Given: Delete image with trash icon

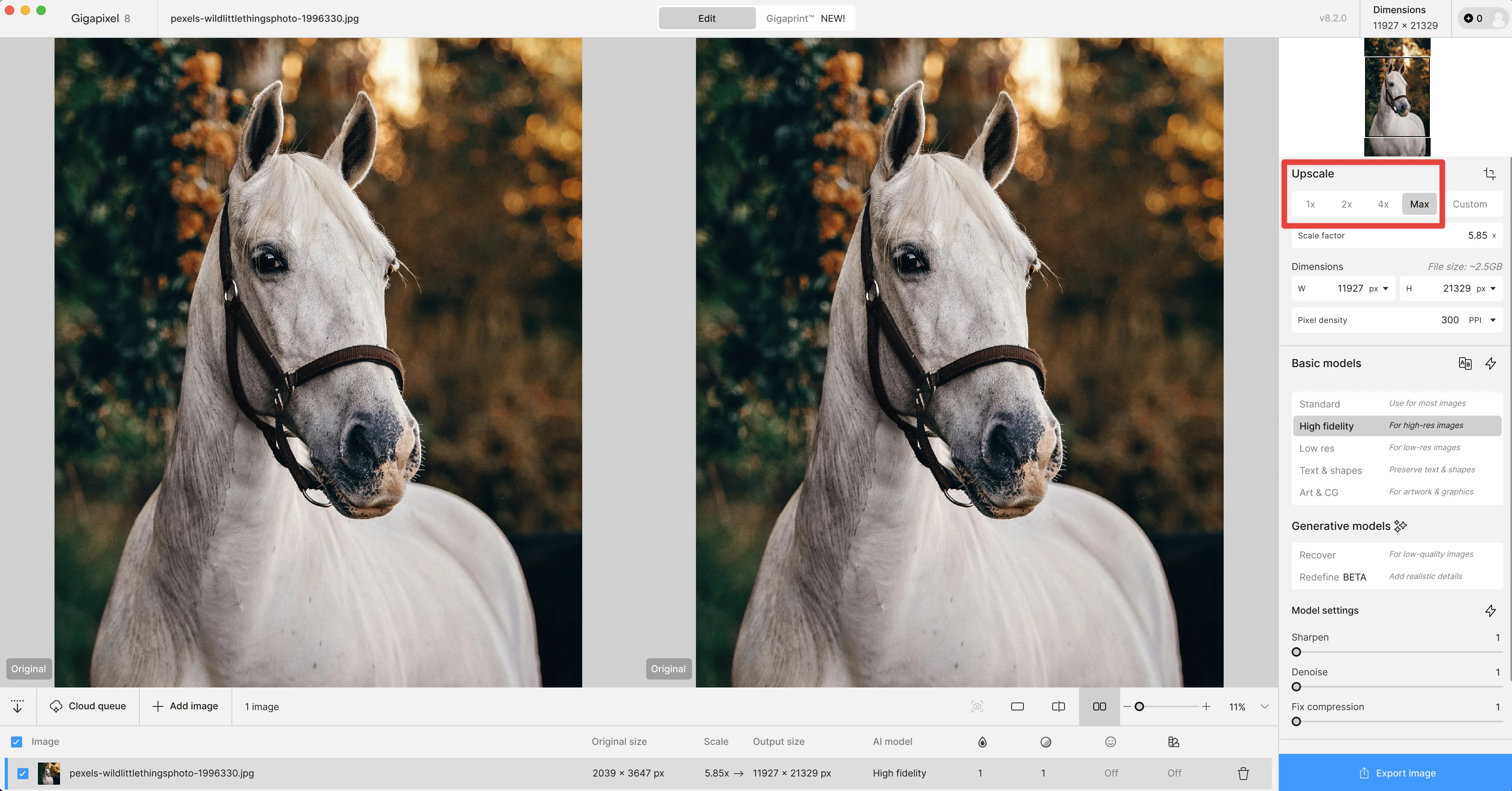Looking at the screenshot, I should point(1243,773).
